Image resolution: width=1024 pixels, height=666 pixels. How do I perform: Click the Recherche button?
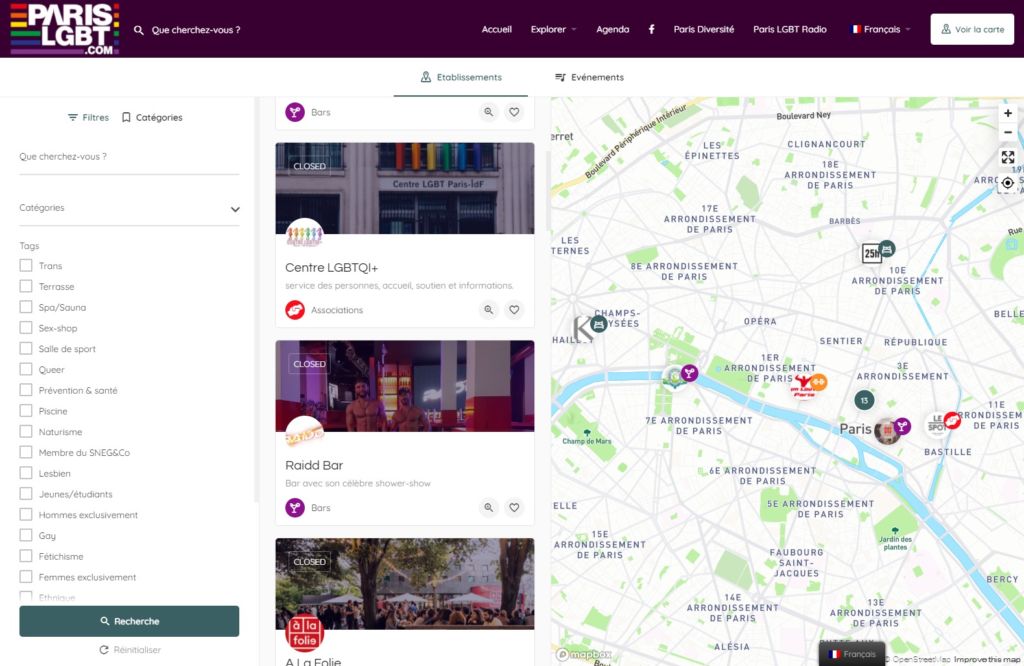coord(129,621)
